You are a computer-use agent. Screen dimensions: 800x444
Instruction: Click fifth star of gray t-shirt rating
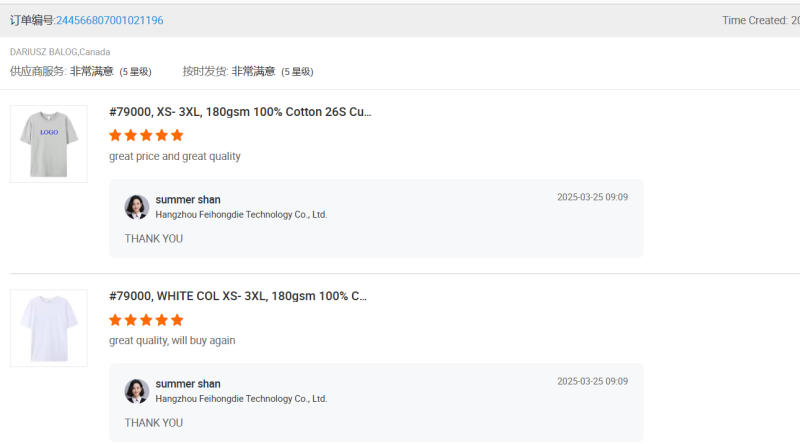(177, 135)
